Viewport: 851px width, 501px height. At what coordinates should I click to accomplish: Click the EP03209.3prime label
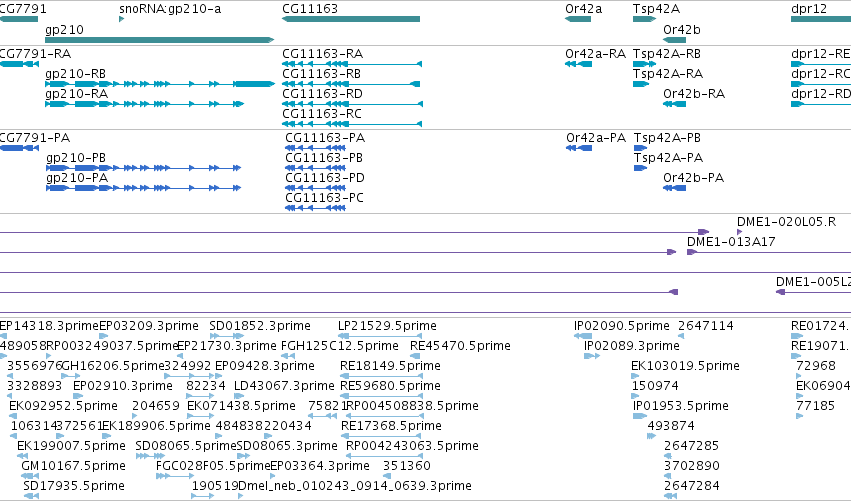(149, 326)
